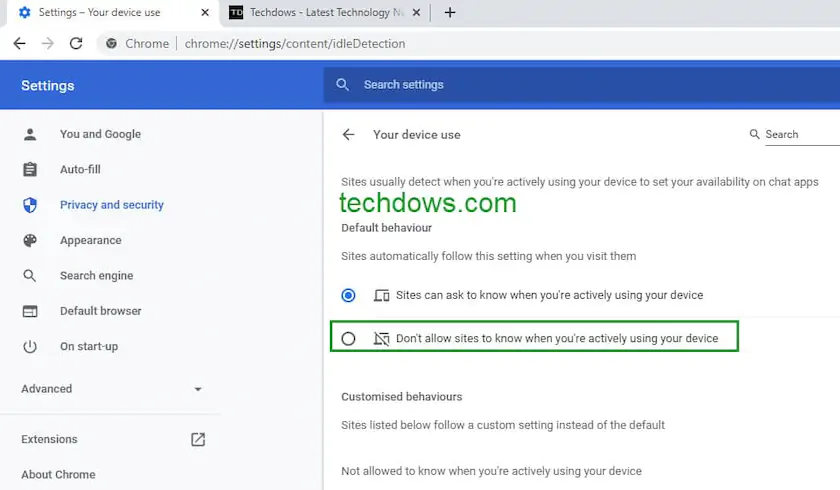Click the Your device use heading
840x490 pixels.
point(417,135)
